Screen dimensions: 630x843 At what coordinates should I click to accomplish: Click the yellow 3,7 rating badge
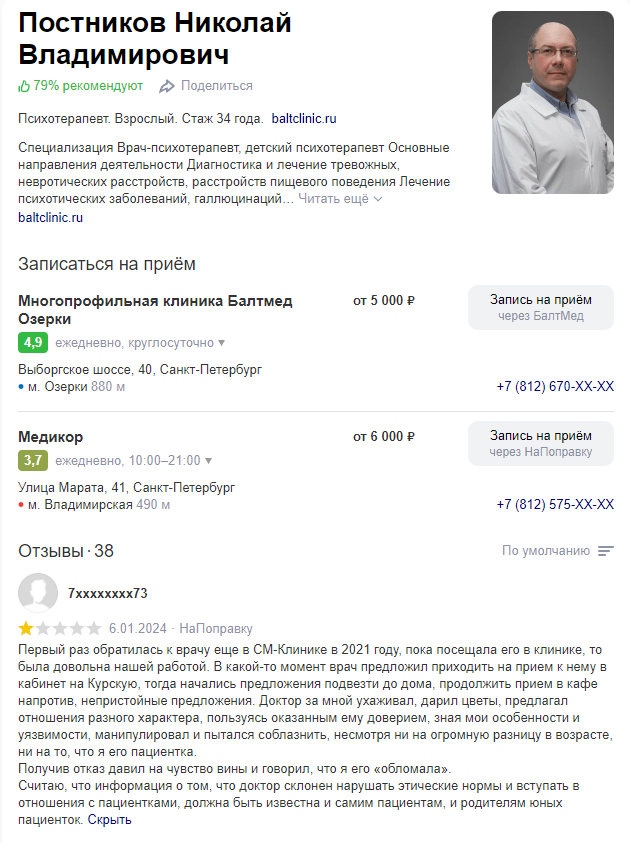point(32,461)
